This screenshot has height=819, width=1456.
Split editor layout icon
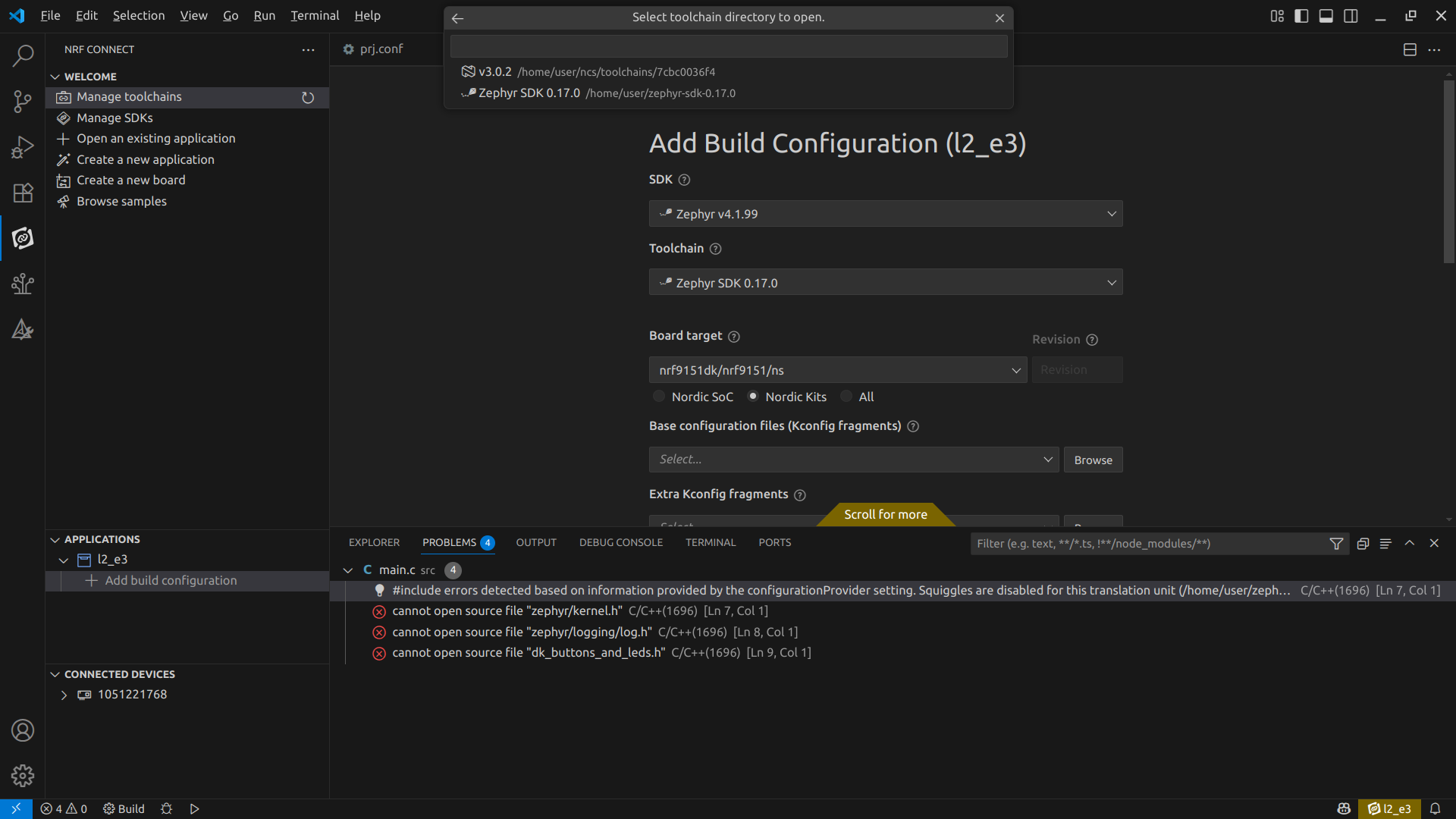1410,49
